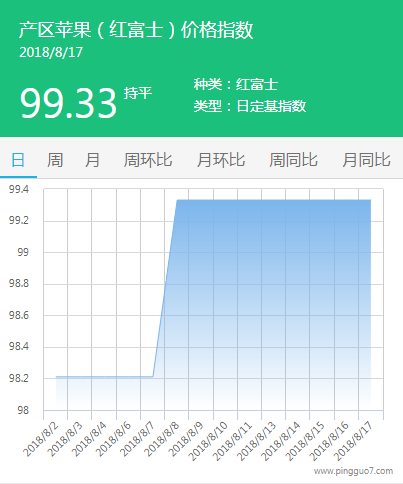Screen dimensions: 403x484
Task: Click the x-axis date 2018/8/17
Action: 353,441
